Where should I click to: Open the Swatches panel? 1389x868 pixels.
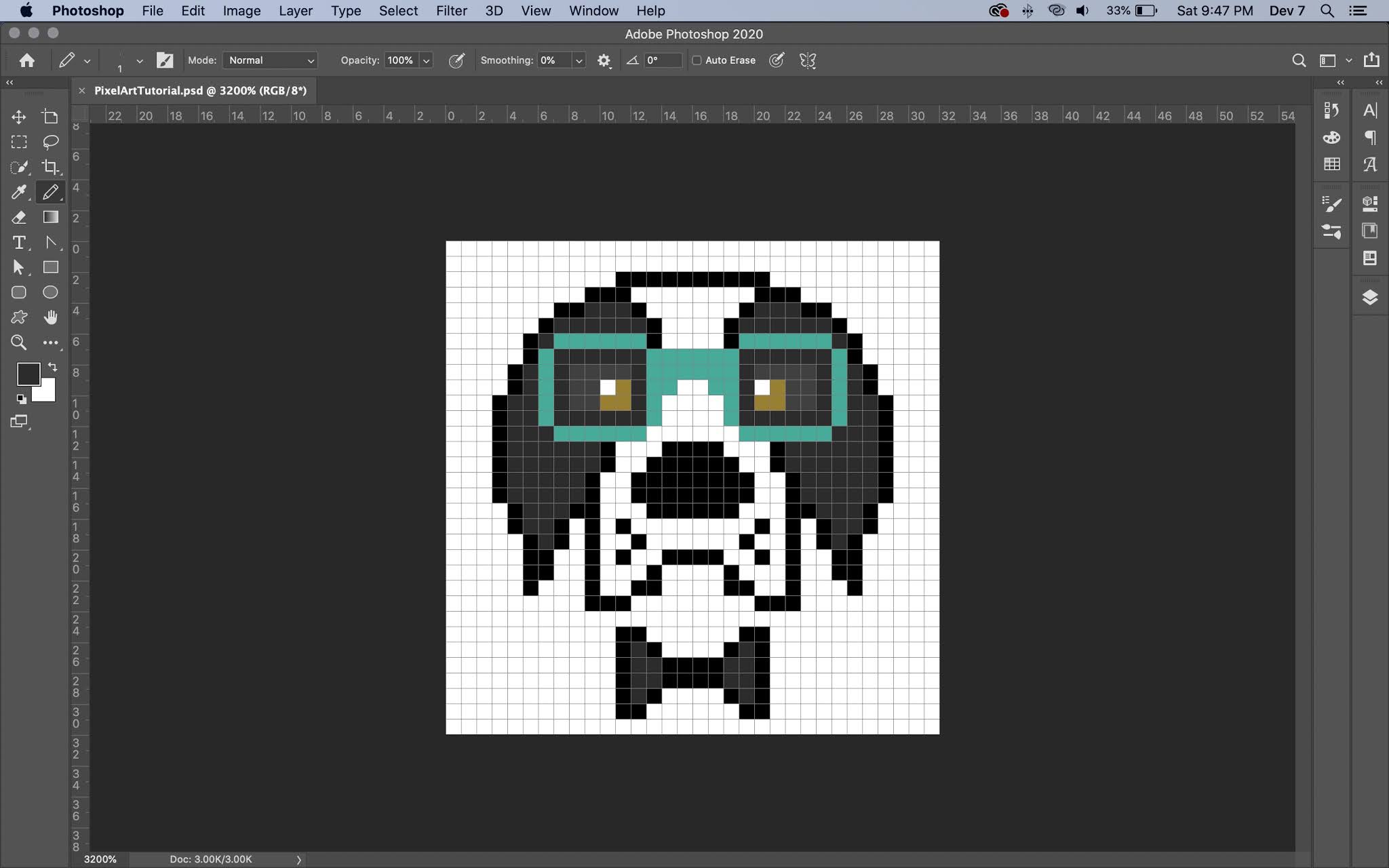[1331, 163]
